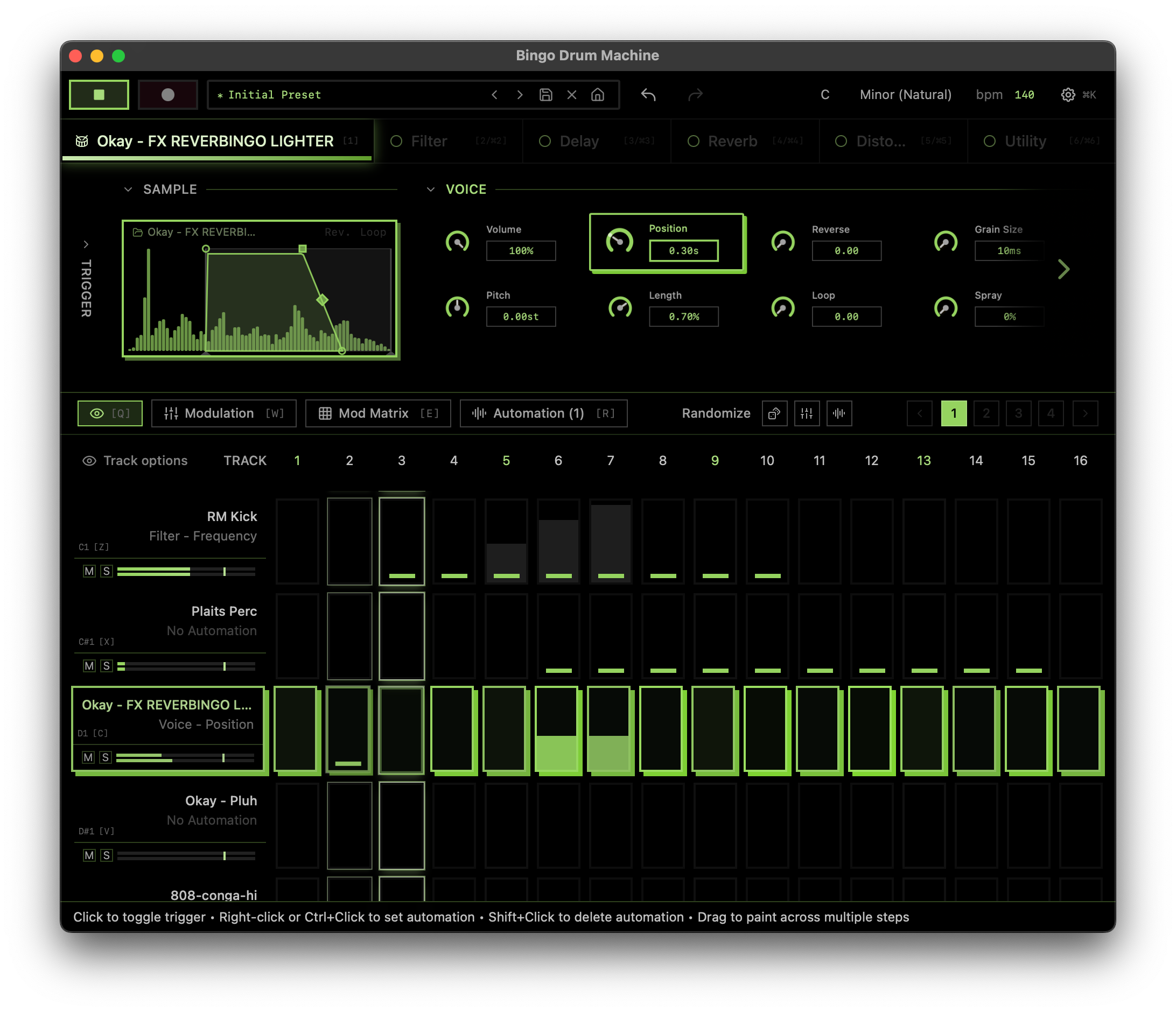
Task: Click the home preset icon
Action: 597,95
